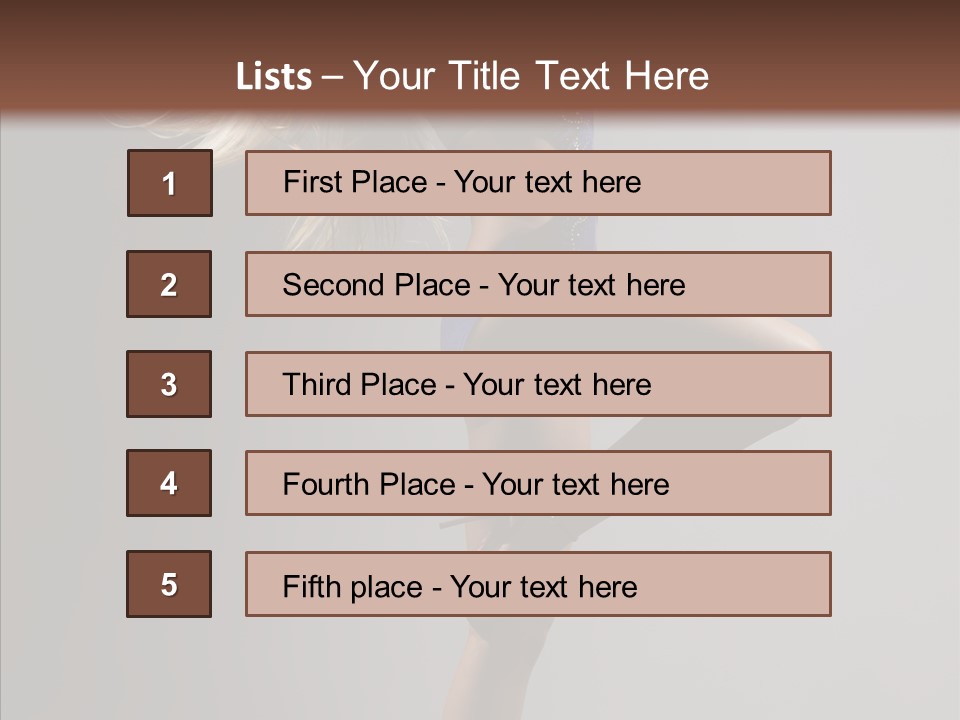Click the Second Place text box
This screenshot has height=720, width=960.
click(538, 284)
